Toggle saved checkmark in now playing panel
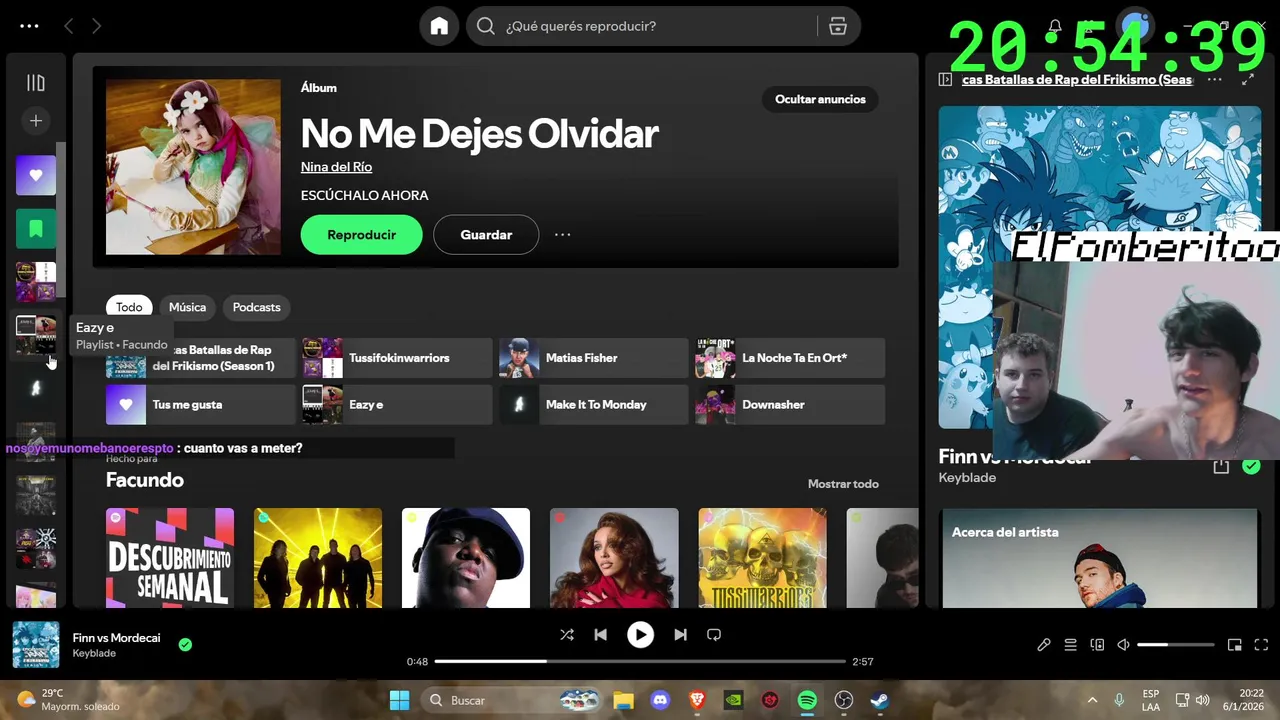The width and height of the screenshot is (1280, 720). tap(1251, 466)
